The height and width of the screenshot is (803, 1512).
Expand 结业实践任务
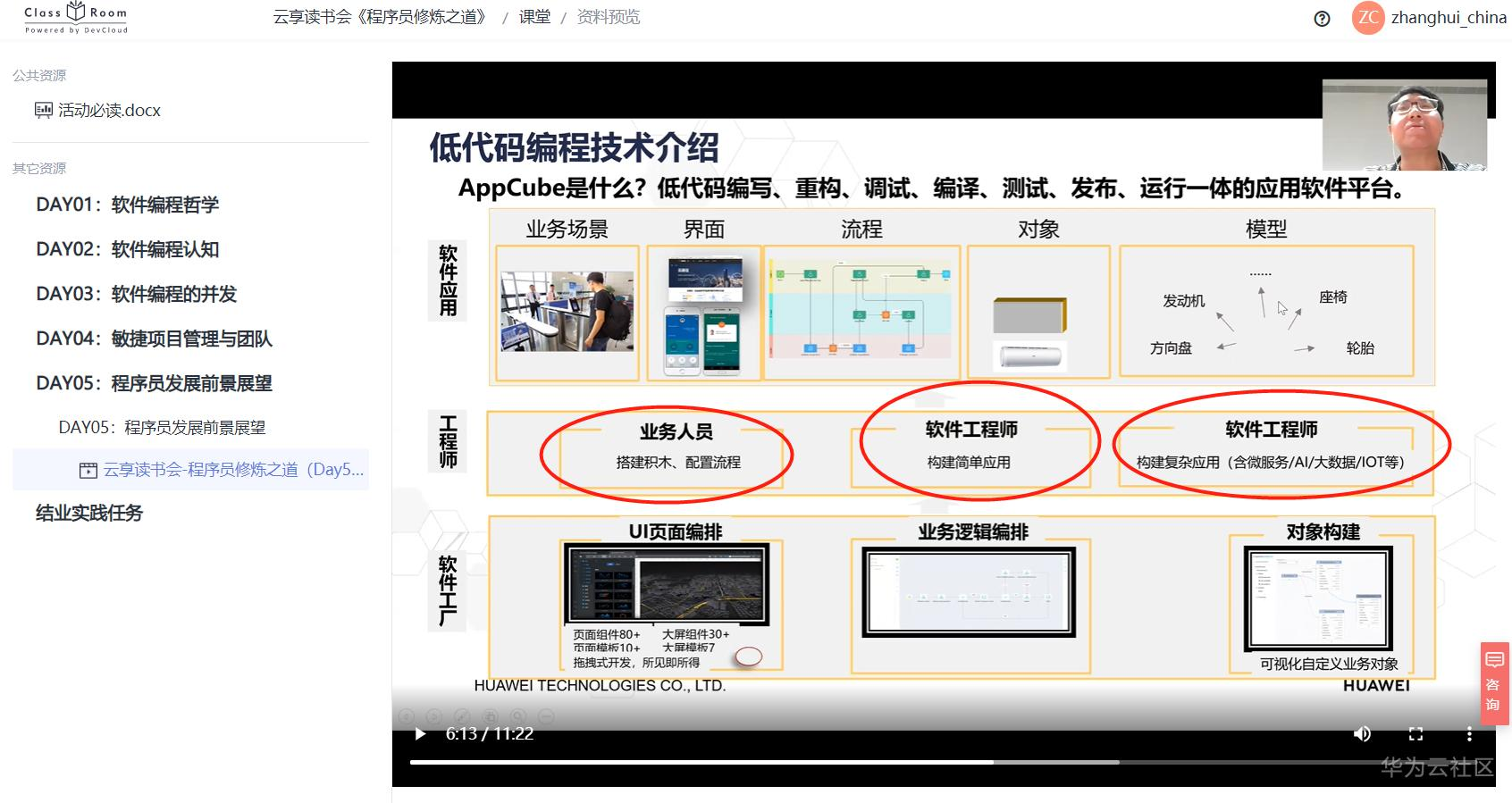(89, 513)
